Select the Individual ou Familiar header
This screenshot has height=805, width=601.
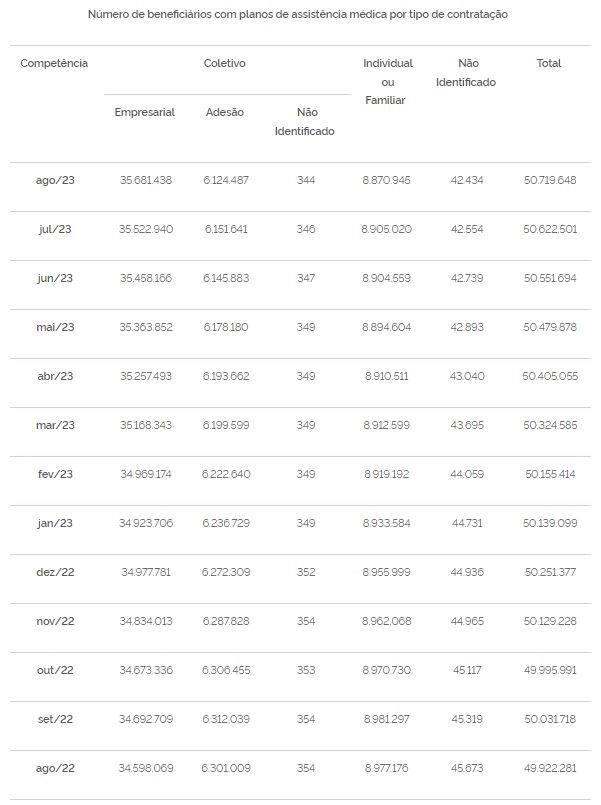(387, 82)
